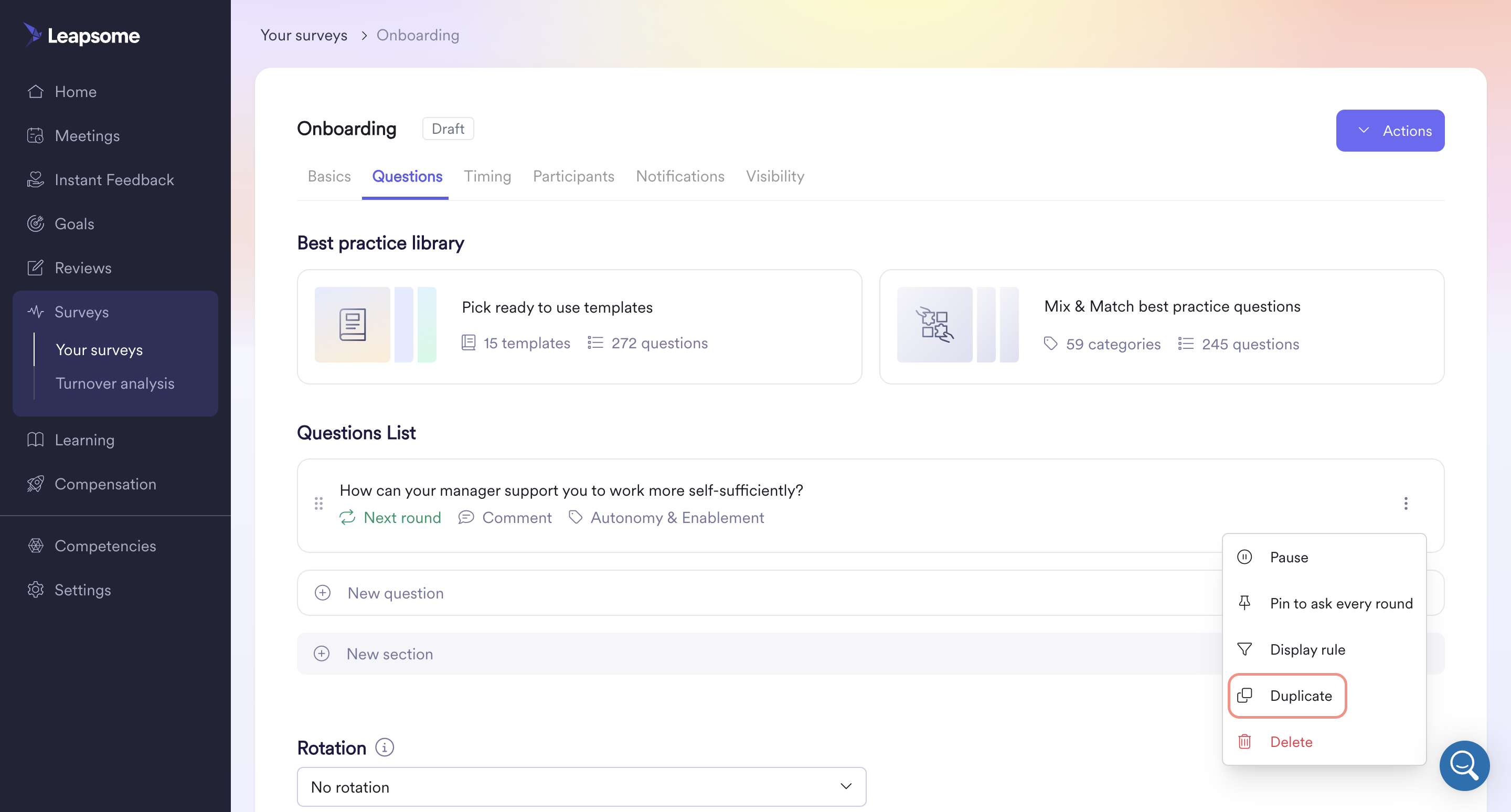Choose Pause from context menu
The width and height of the screenshot is (1511, 812).
coord(1324,557)
